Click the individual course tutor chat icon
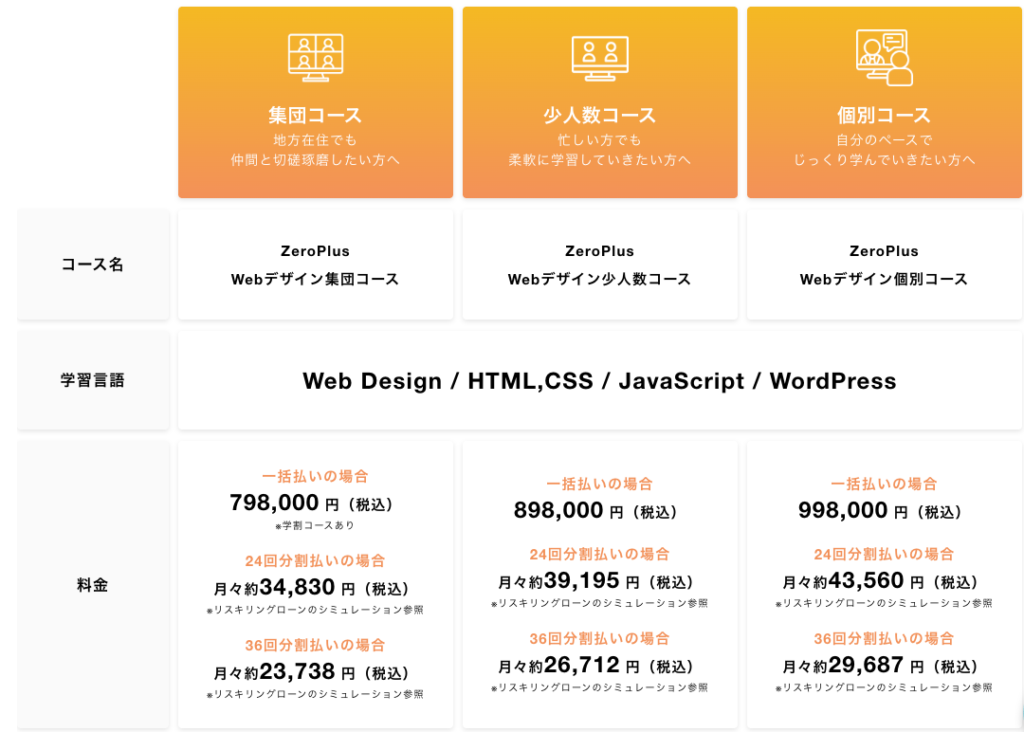The height and width of the screenshot is (732, 1024). click(x=884, y=56)
